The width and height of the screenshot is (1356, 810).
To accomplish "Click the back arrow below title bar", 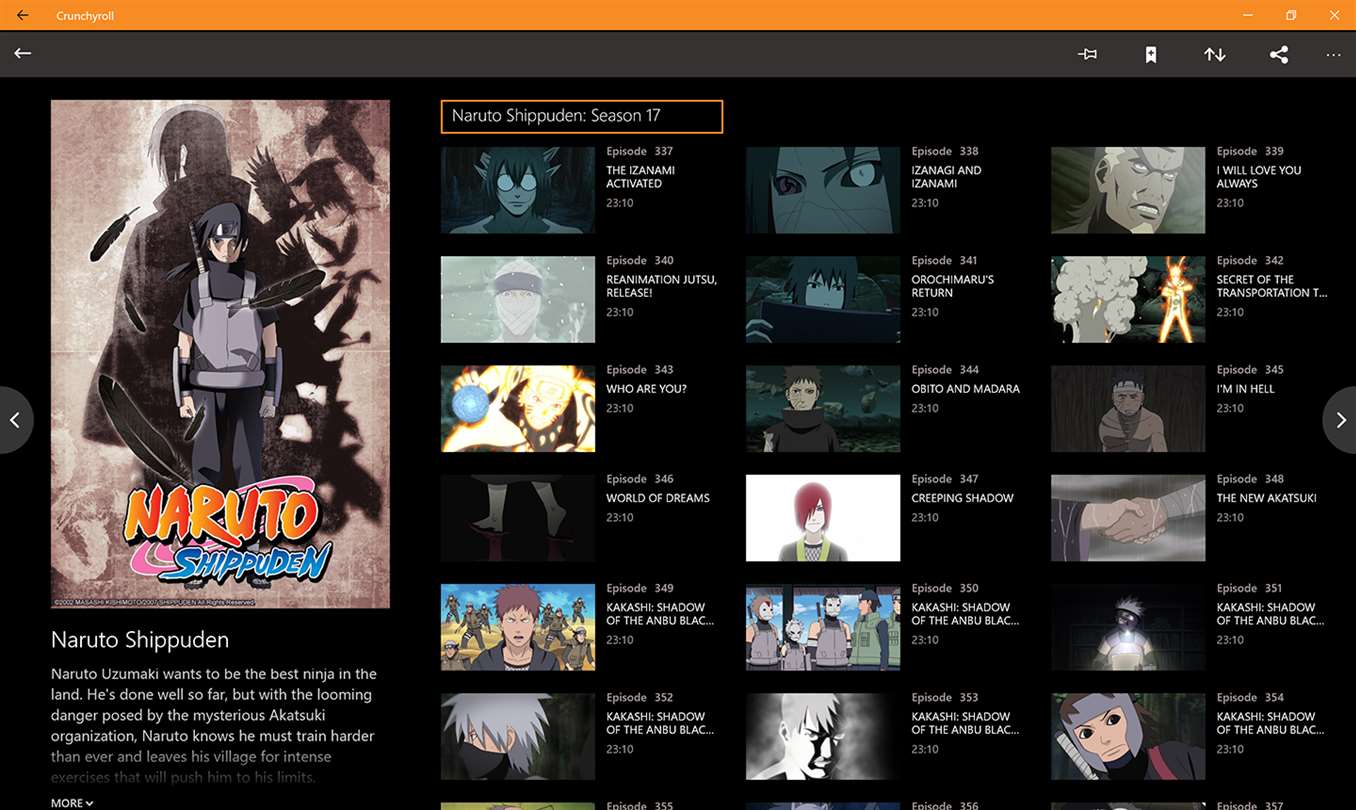I will [23, 53].
